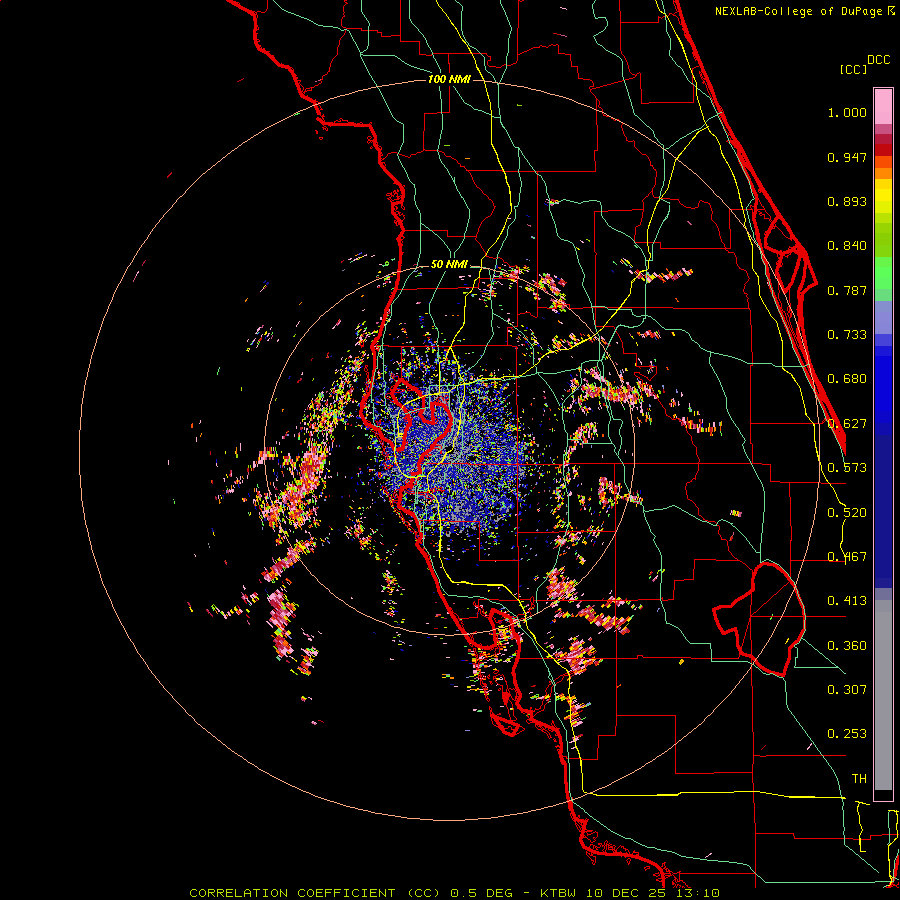Viewport: 900px width, 900px height.
Task: Click the 0.520 scale value
Action: tap(847, 513)
